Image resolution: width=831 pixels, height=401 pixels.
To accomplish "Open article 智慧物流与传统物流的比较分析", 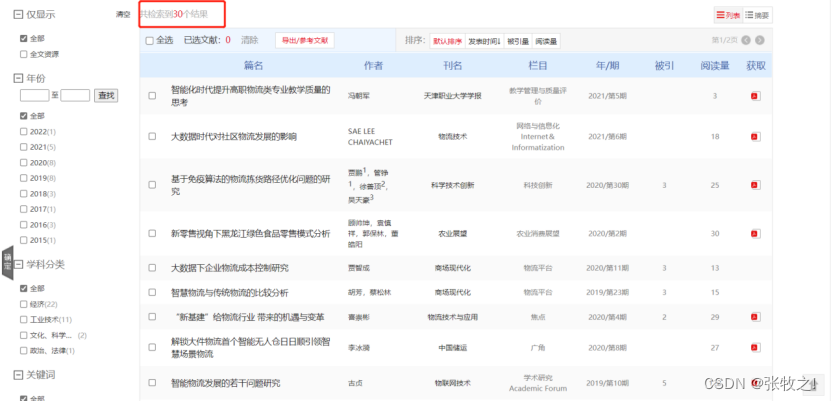I will coord(229,292).
